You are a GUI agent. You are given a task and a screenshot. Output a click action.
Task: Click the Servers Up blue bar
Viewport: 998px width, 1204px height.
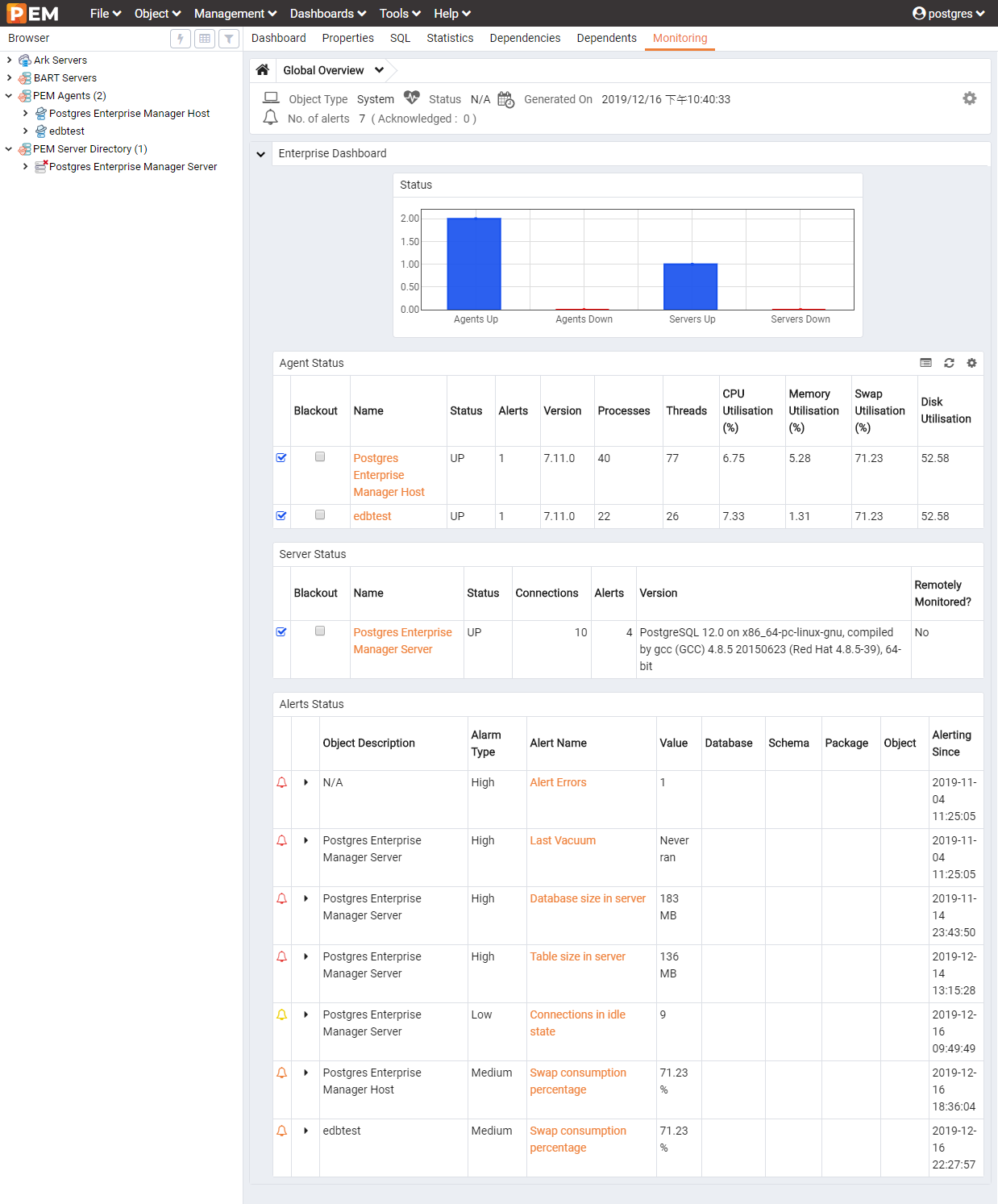point(690,286)
